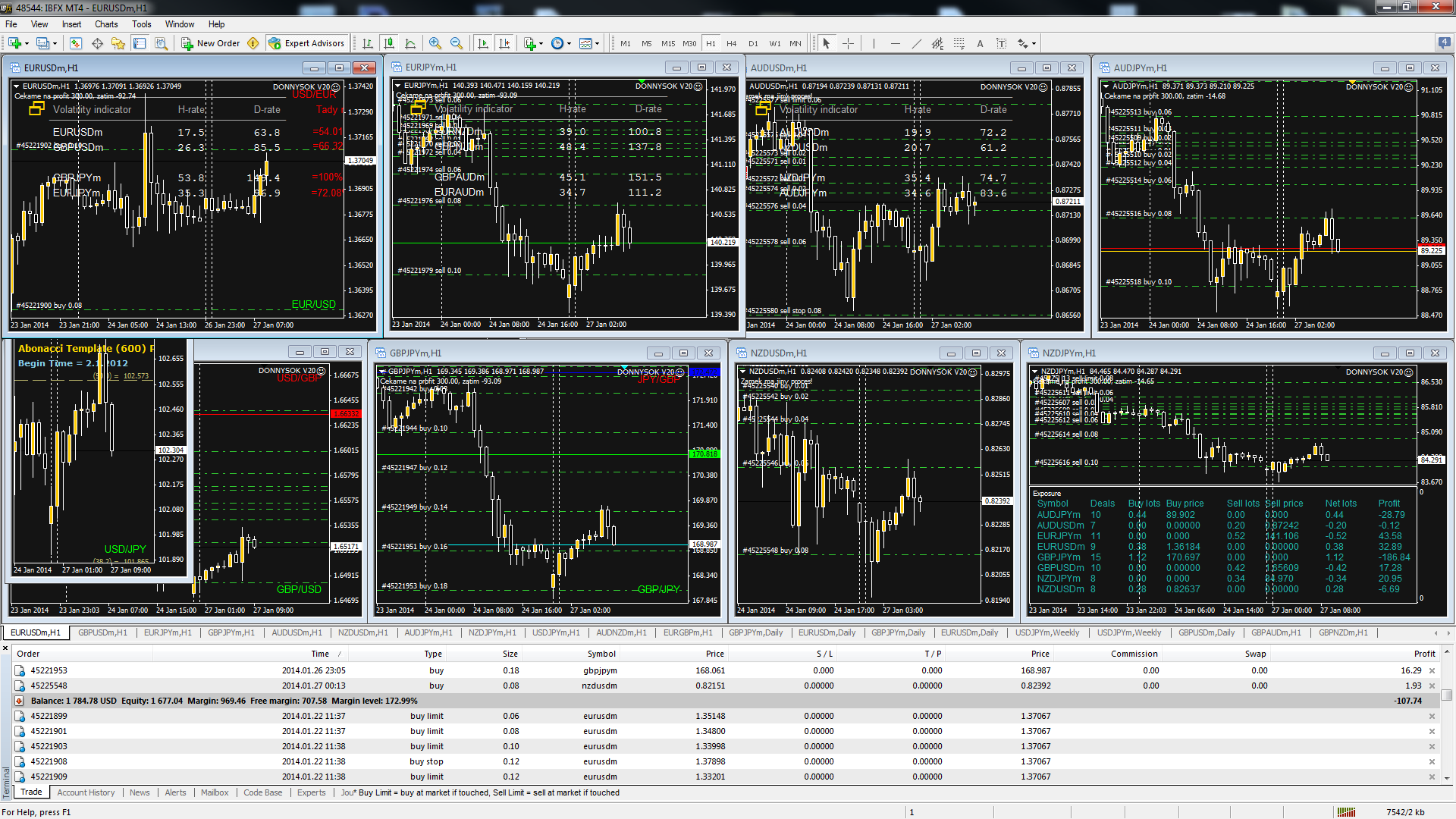Toggle the Data Window crosshair icon

coord(97,43)
